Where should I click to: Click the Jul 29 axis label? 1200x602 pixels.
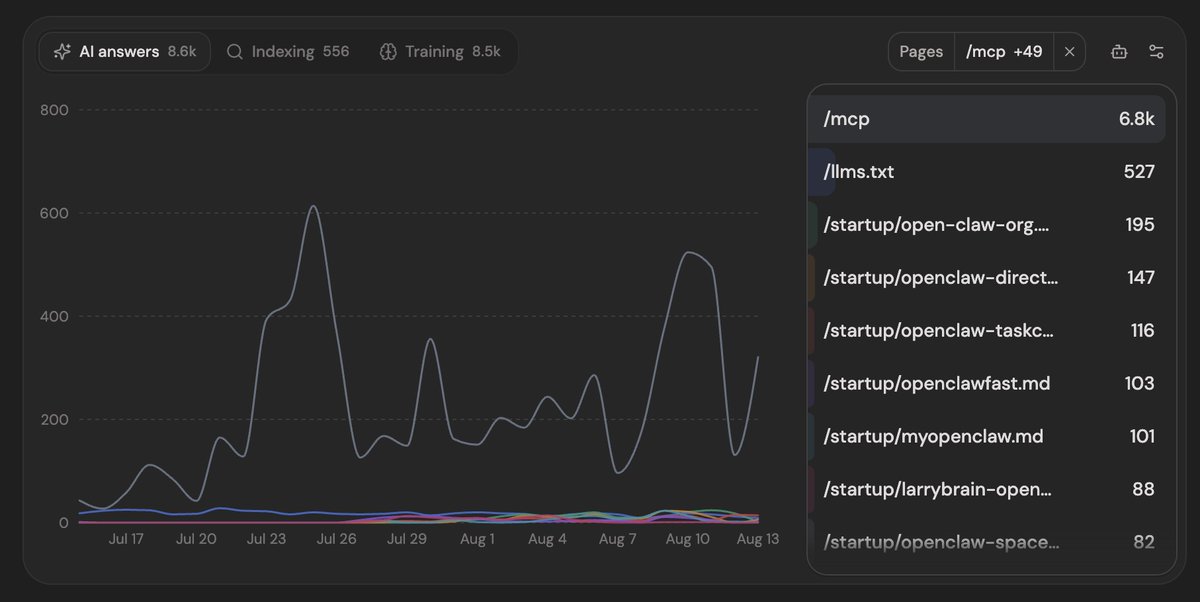click(x=407, y=539)
